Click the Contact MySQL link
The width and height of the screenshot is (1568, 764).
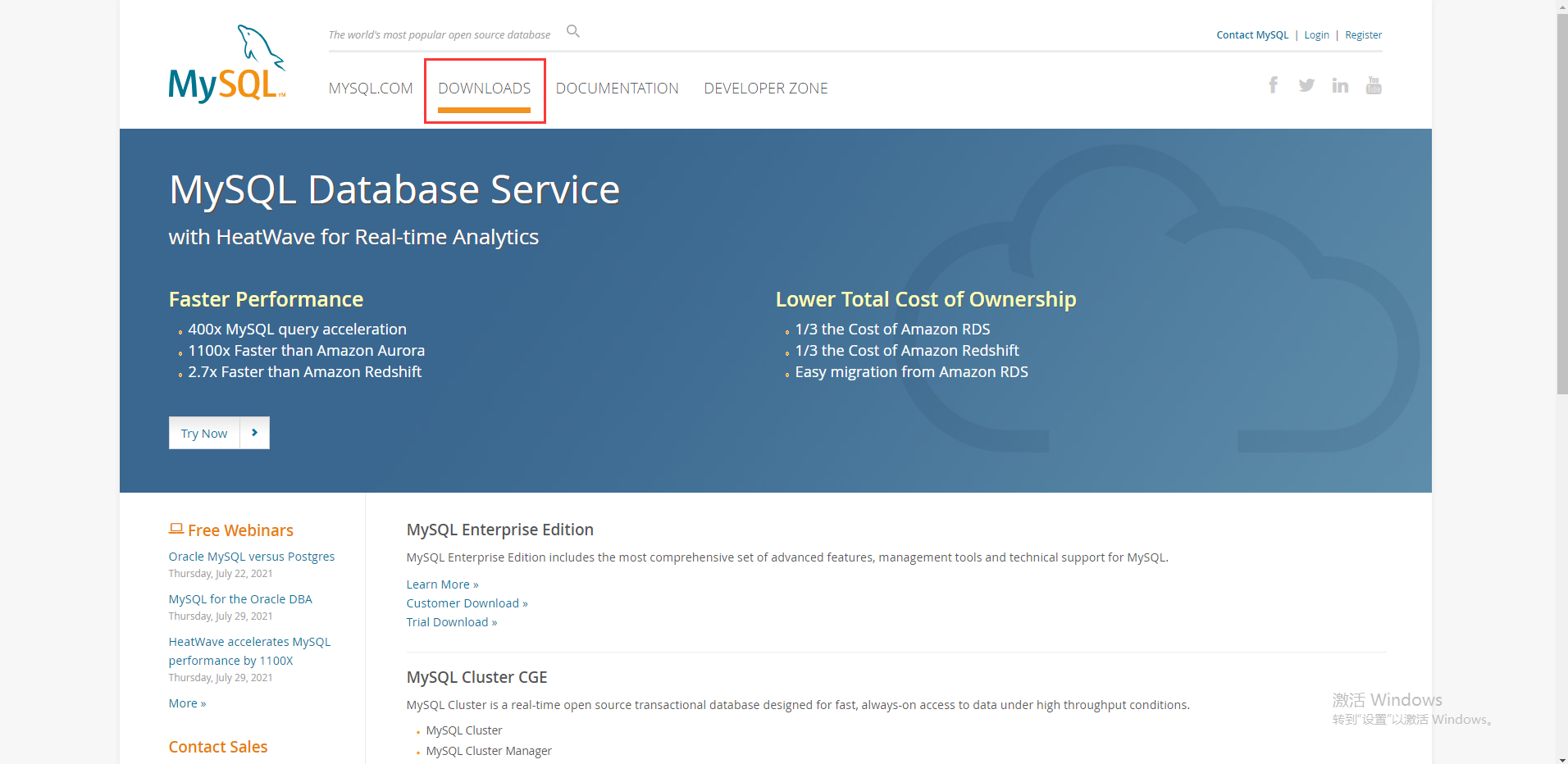coord(1252,35)
